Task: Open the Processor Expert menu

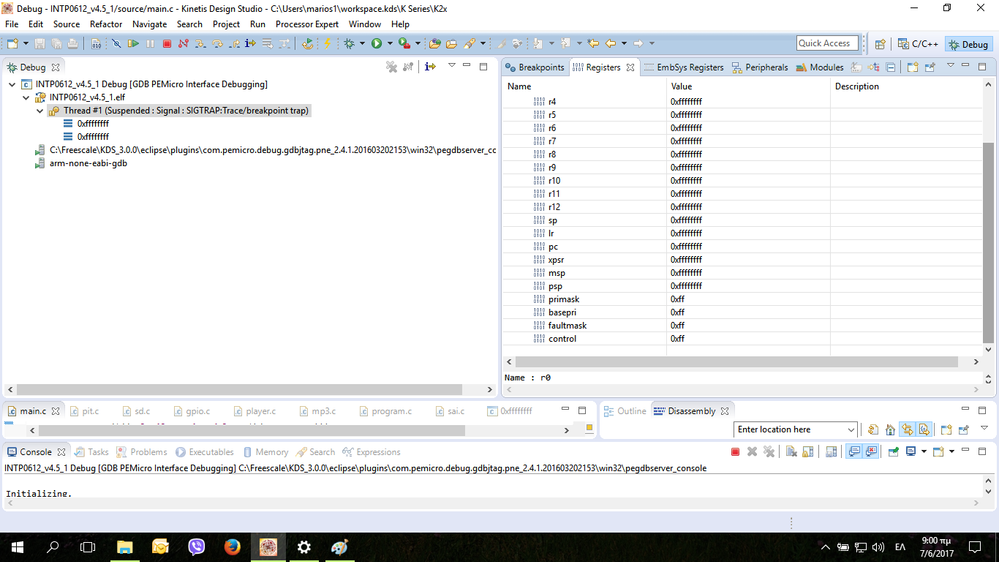Action: [x=306, y=24]
